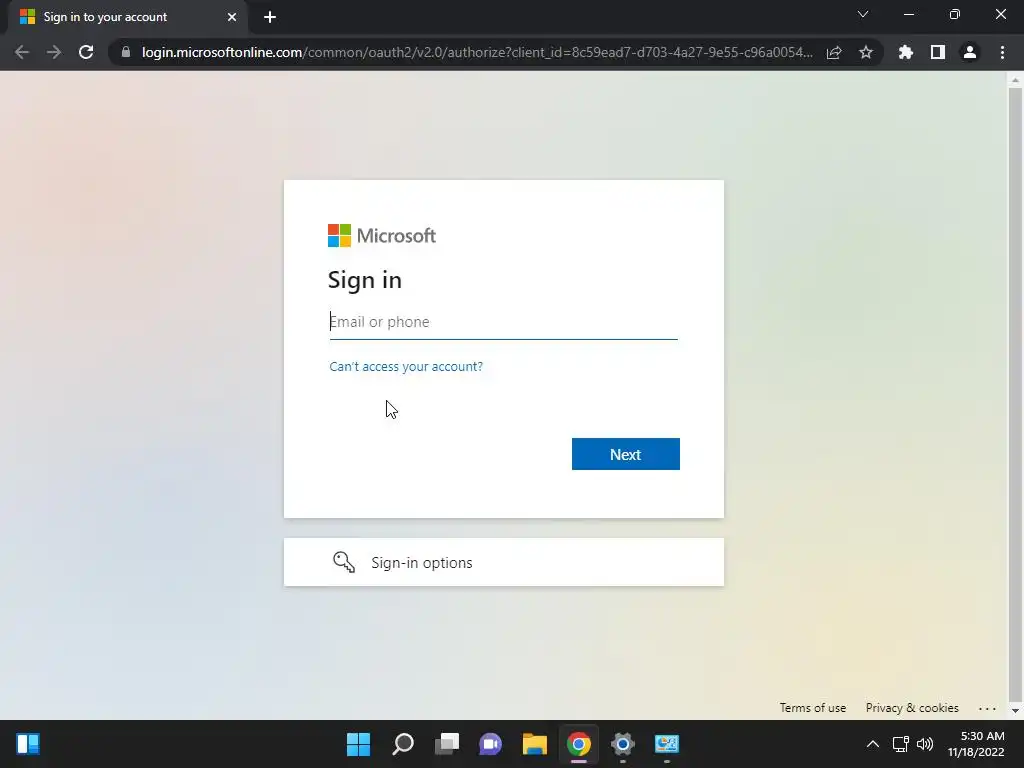This screenshot has height=768, width=1024.
Task: Click the address bar URL
Action: tap(477, 52)
